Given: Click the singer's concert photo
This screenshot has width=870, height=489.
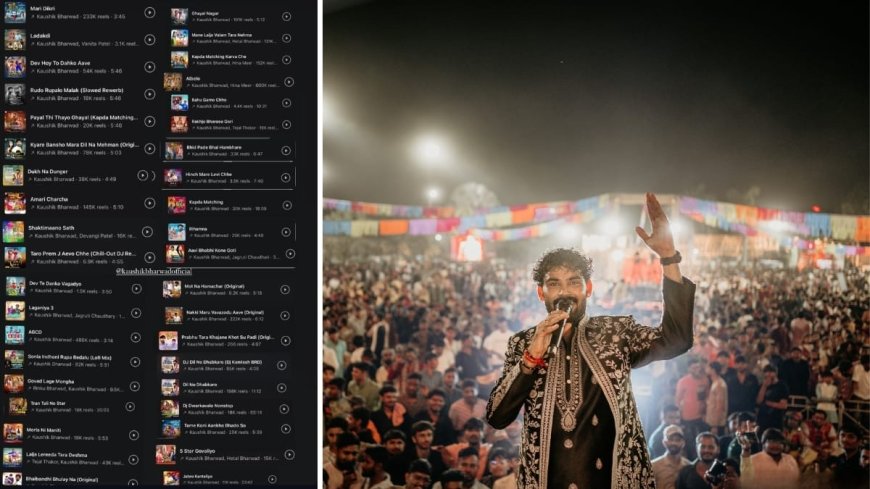Looking at the screenshot, I should [596, 244].
